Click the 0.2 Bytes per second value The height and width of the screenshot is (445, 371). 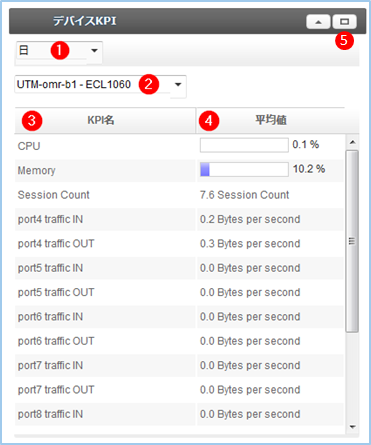coord(250,219)
